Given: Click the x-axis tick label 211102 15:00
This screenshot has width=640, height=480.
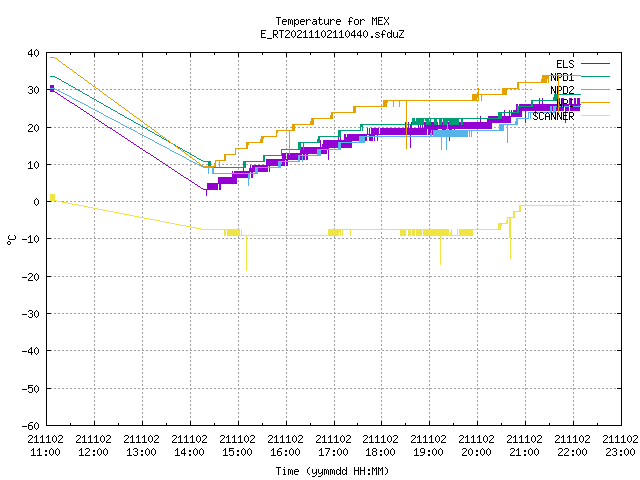Looking at the screenshot, I should point(238,446).
